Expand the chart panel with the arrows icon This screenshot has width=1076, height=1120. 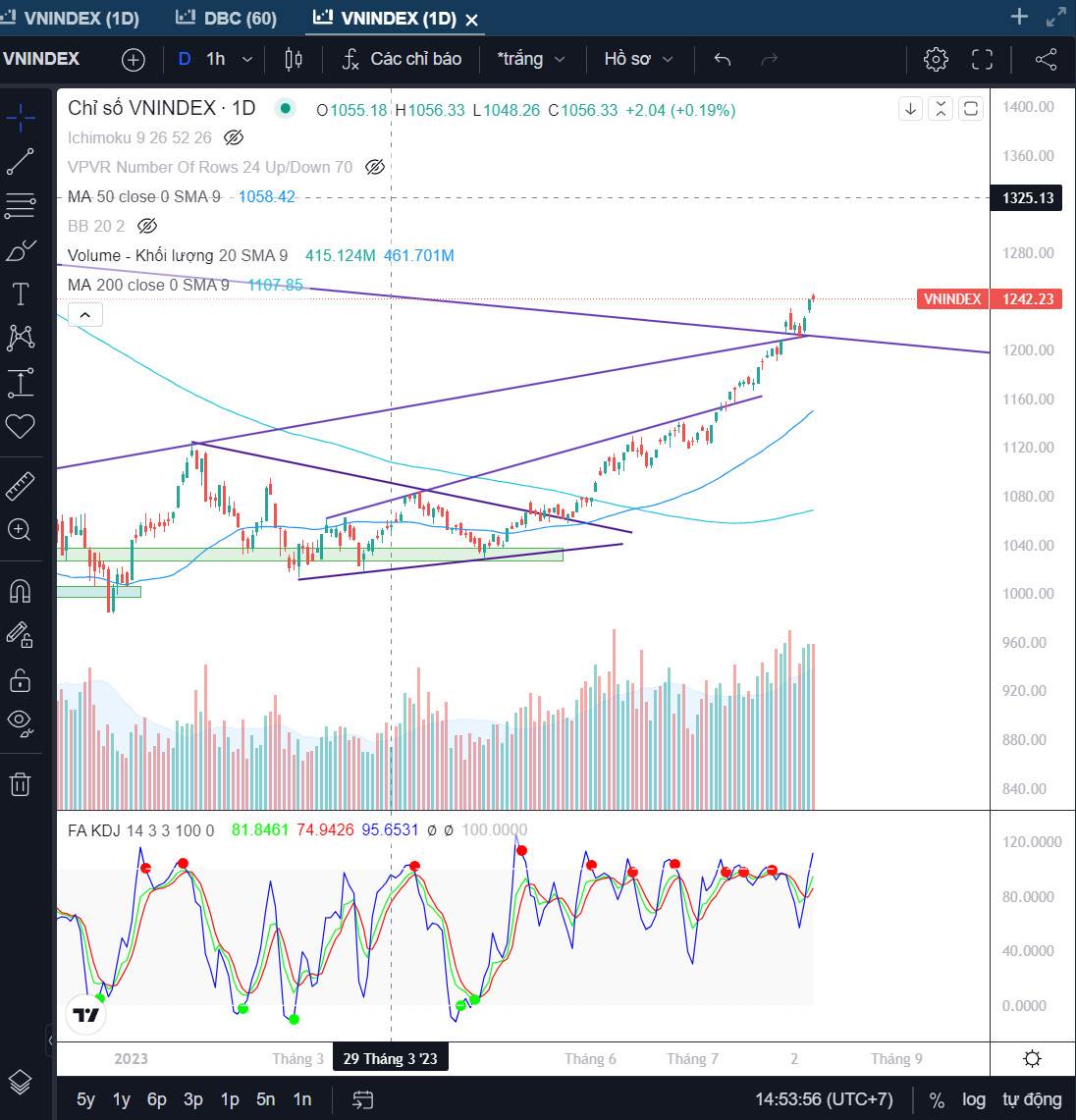pos(1056,17)
